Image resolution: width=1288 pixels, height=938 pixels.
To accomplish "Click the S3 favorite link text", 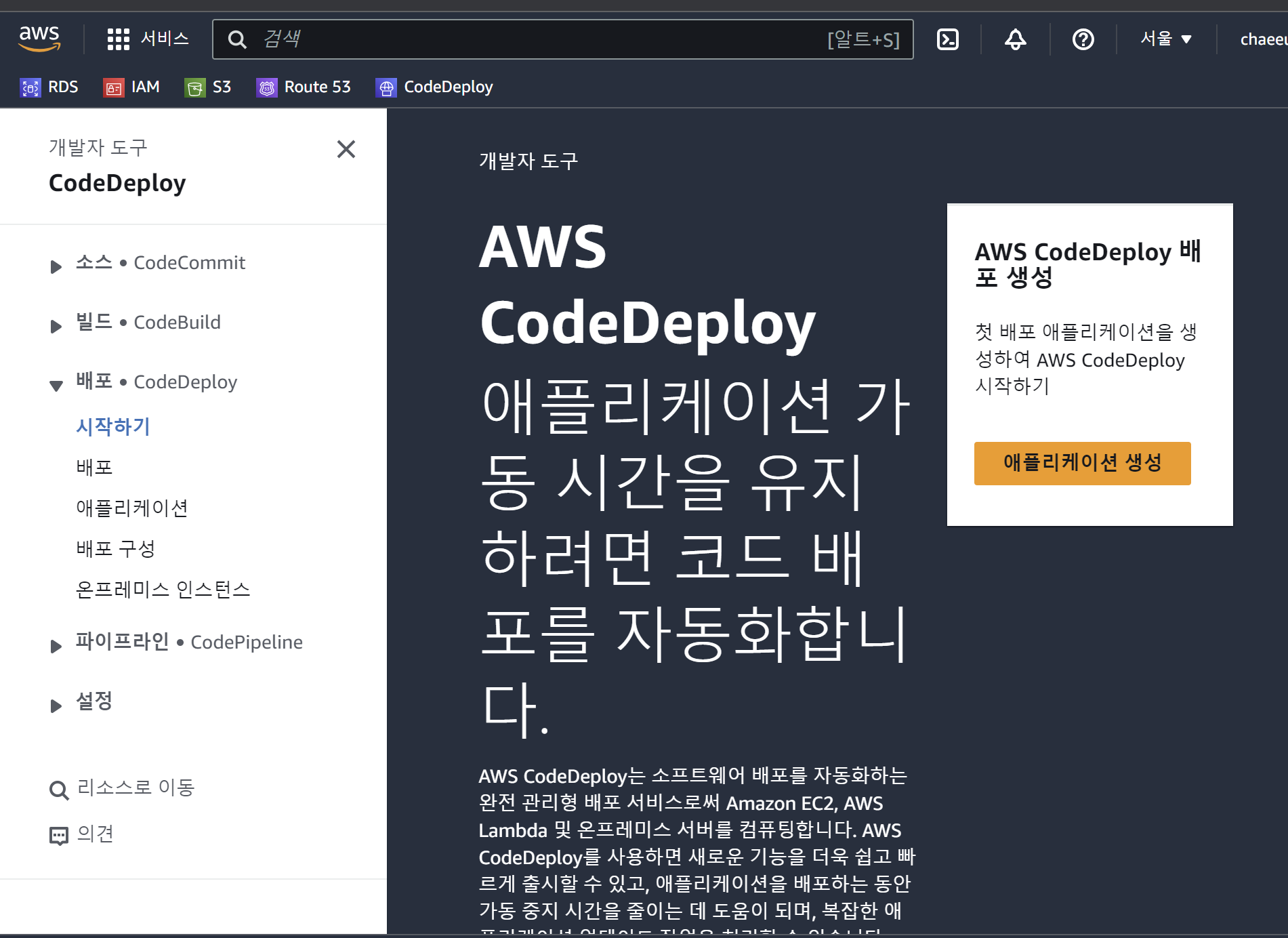I will pos(222,87).
